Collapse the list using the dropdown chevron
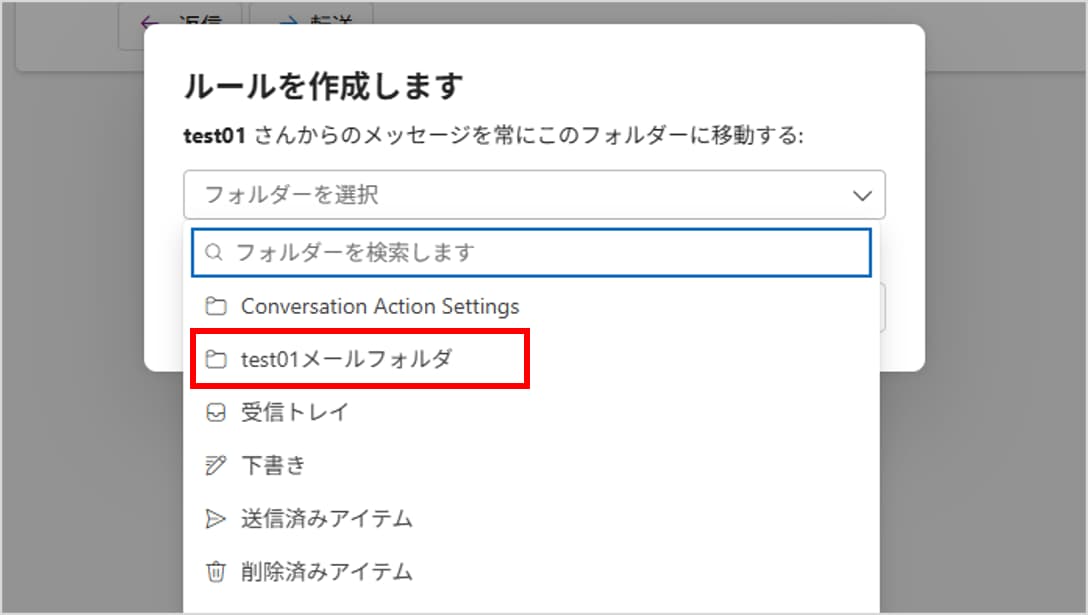The height and width of the screenshot is (615, 1088). [862, 196]
